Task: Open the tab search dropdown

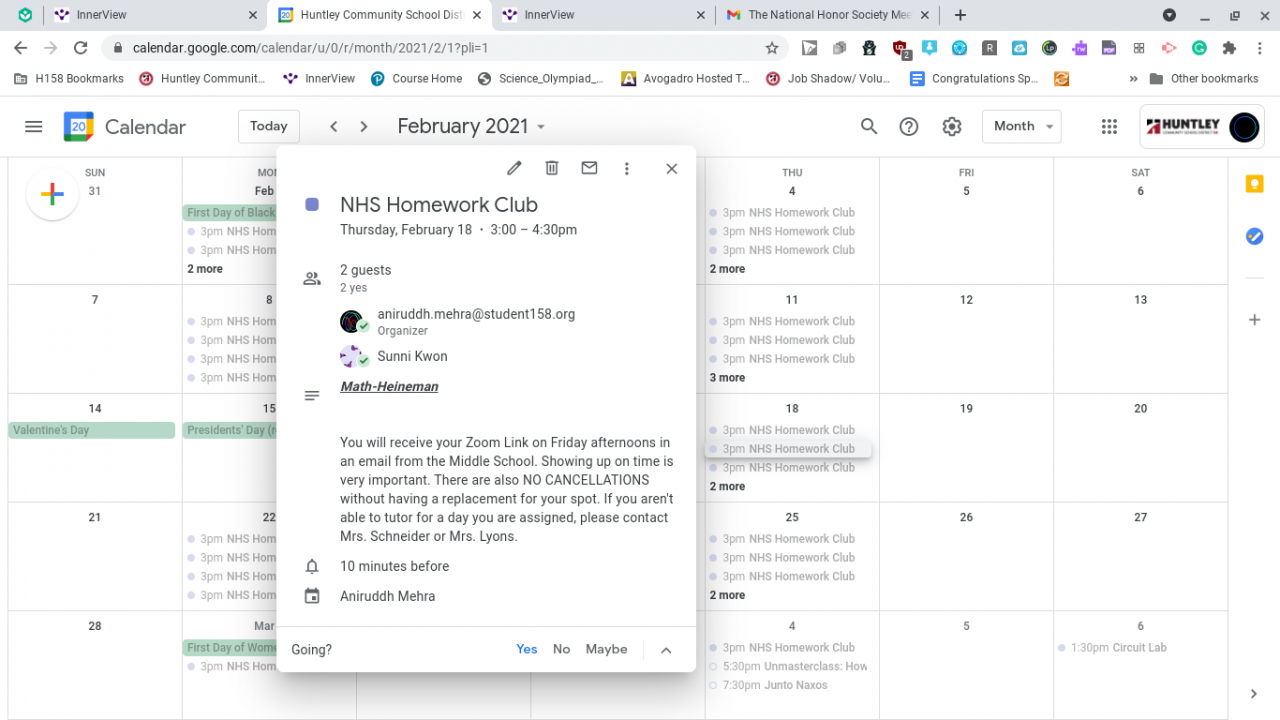Action: (1169, 15)
